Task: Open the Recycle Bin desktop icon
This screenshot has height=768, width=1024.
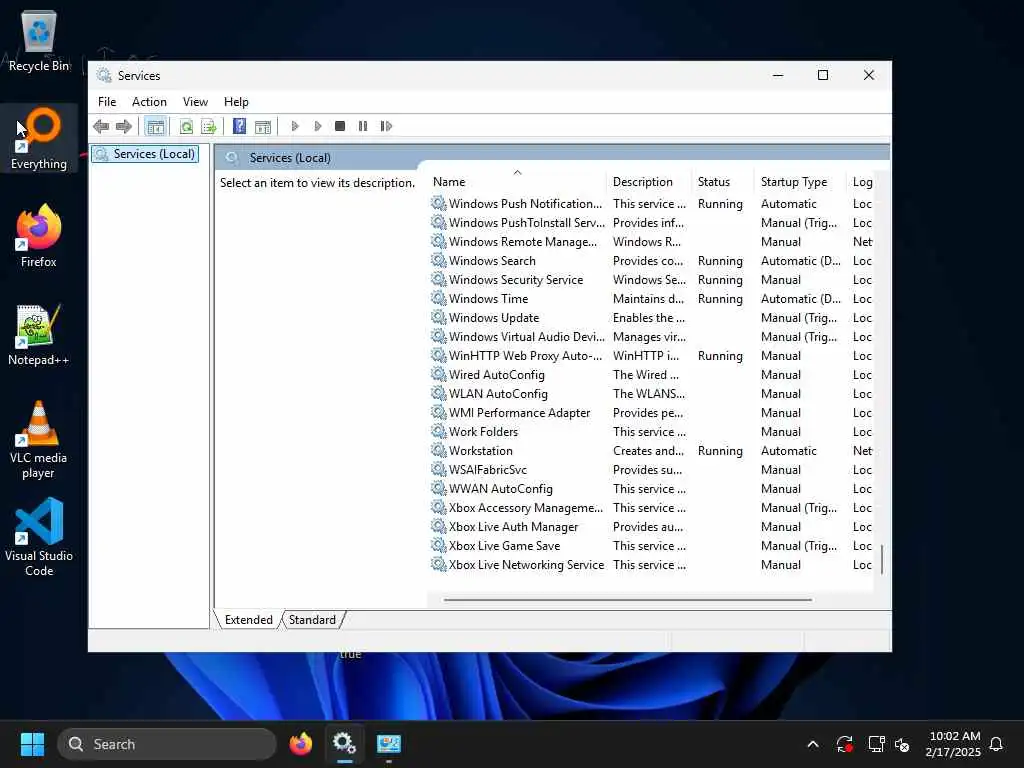Action: click(39, 40)
